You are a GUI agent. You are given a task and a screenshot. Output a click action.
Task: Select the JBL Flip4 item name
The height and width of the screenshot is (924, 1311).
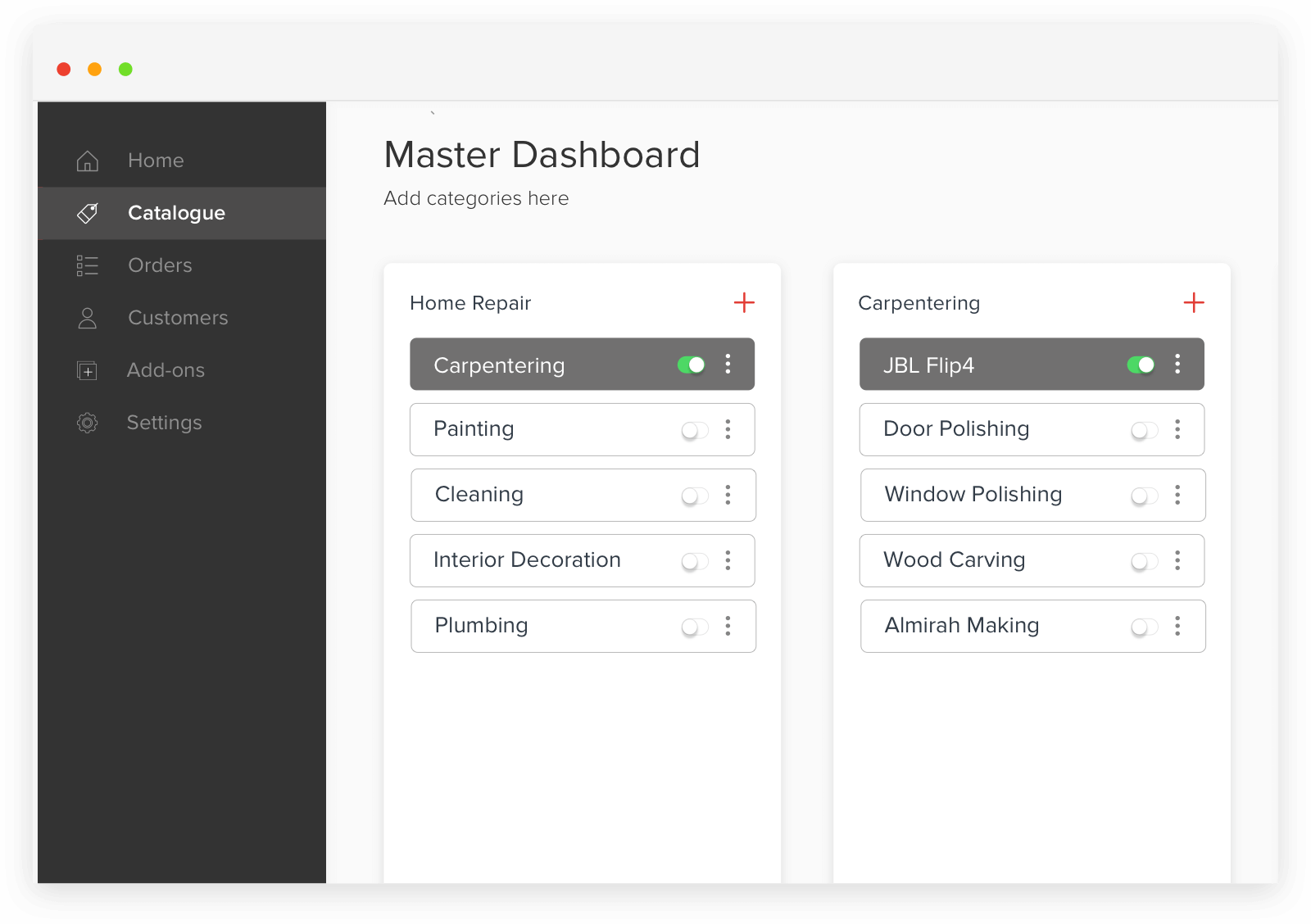pos(928,365)
